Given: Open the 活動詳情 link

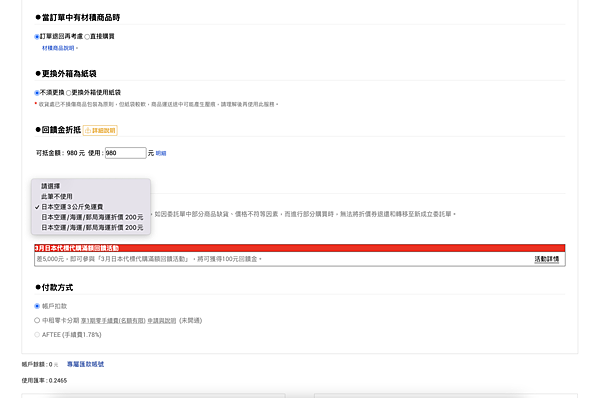Looking at the screenshot, I should (546, 259).
